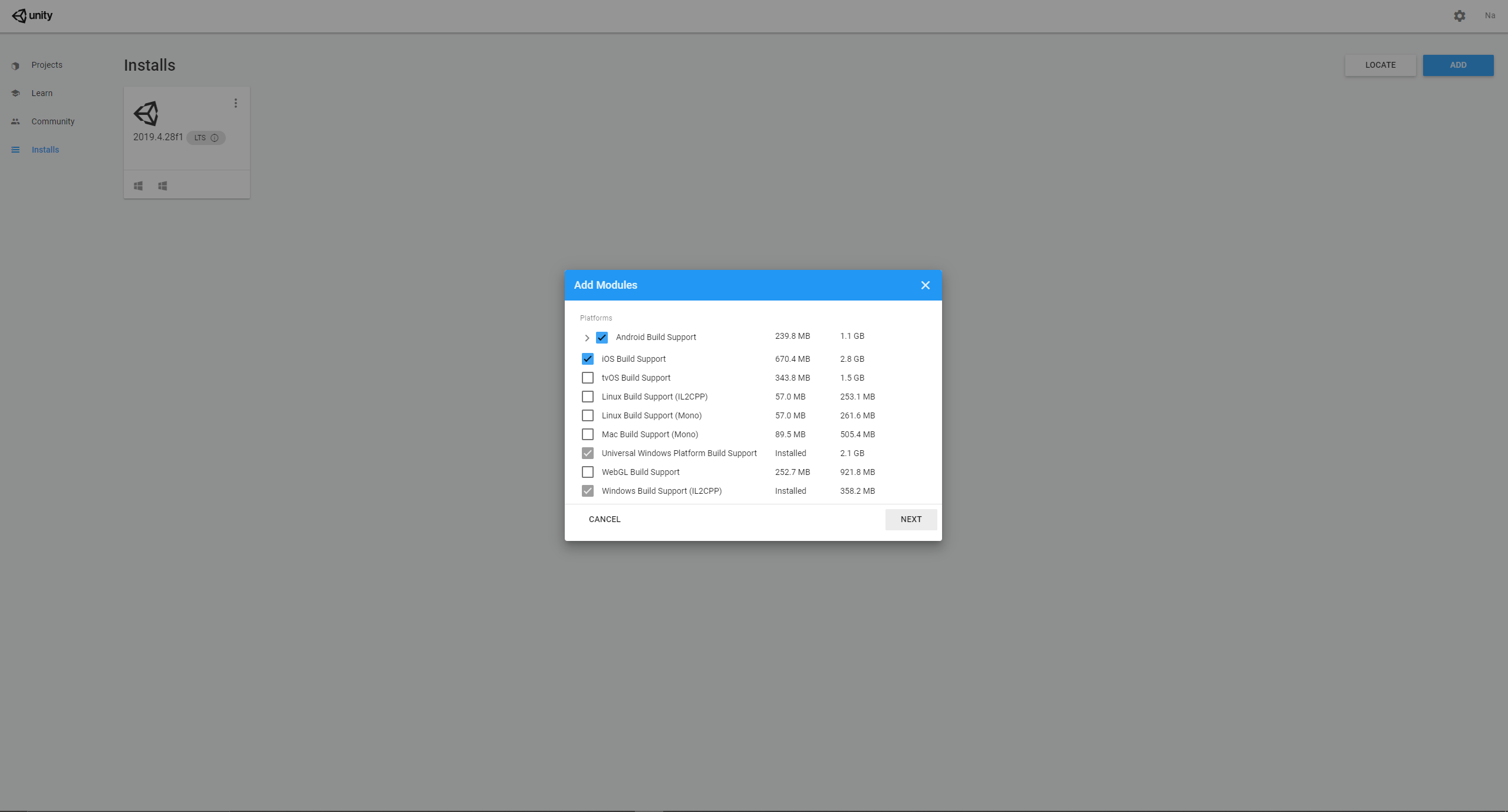The image size is (1508, 812).
Task: Close the Add Modules dialog
Action: point(925,285)
